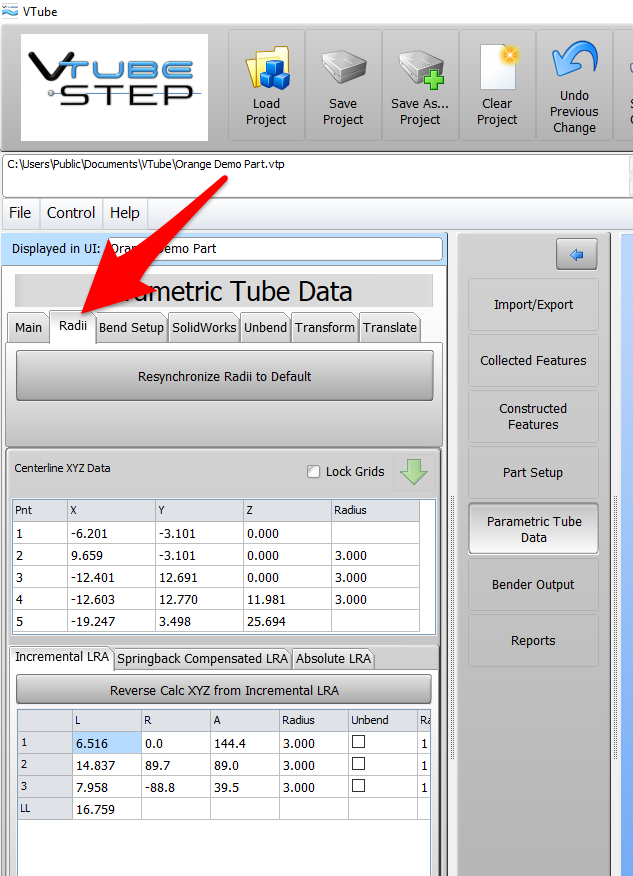The image size is (633, 876).
Task: Open the Bender Output panel
Action: click(x=533, y=585)
